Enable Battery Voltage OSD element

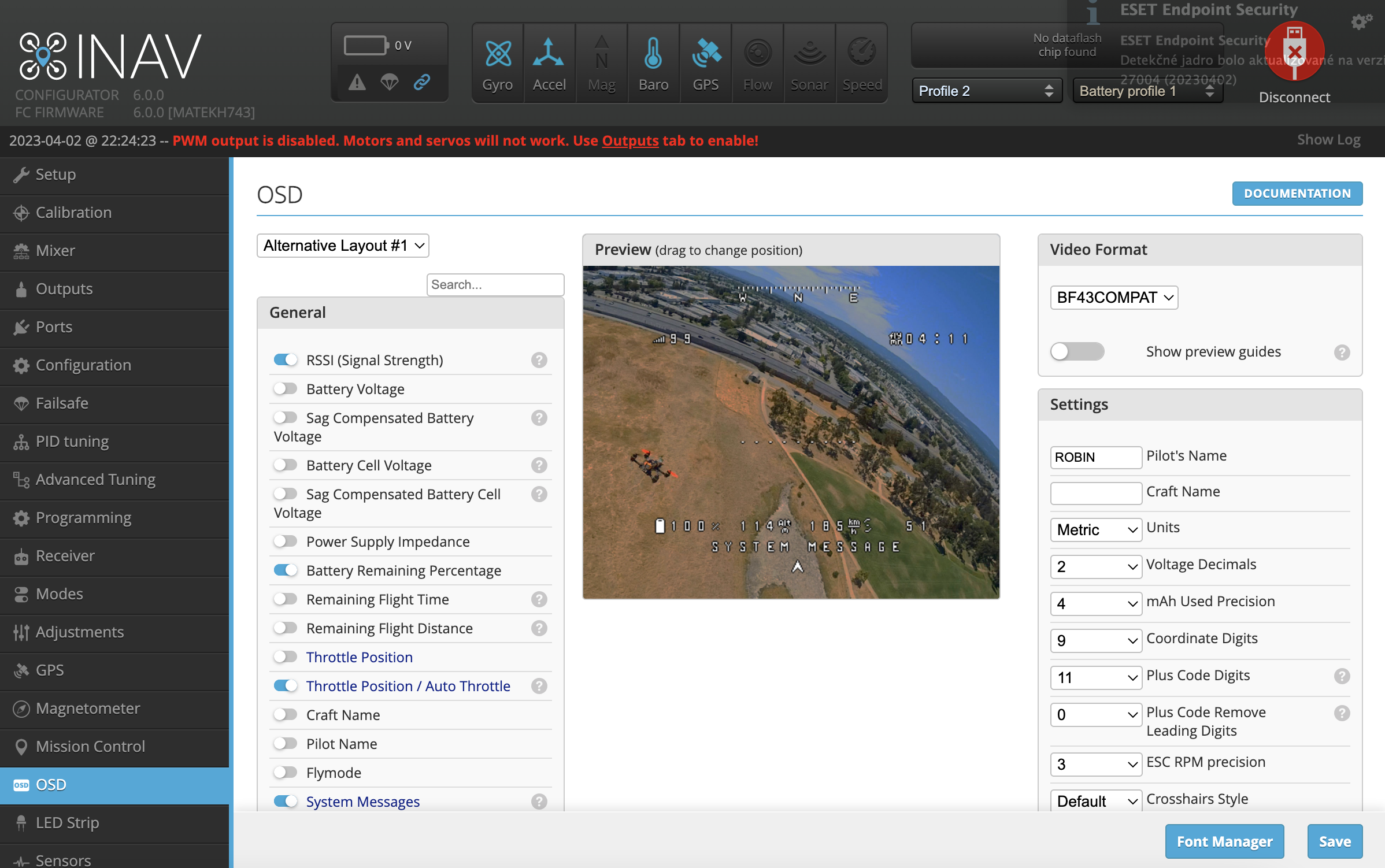(285, 388)
